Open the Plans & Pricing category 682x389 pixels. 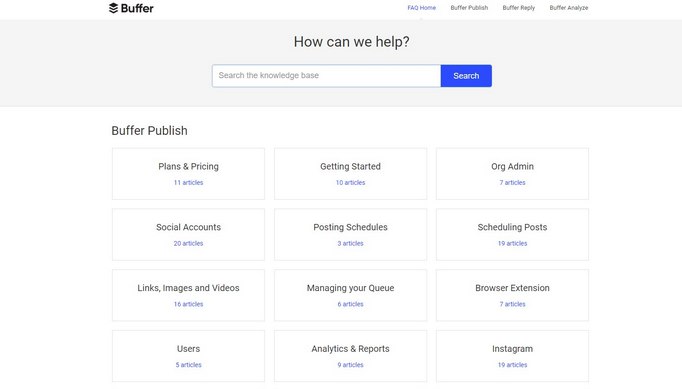tap(188, 174)
